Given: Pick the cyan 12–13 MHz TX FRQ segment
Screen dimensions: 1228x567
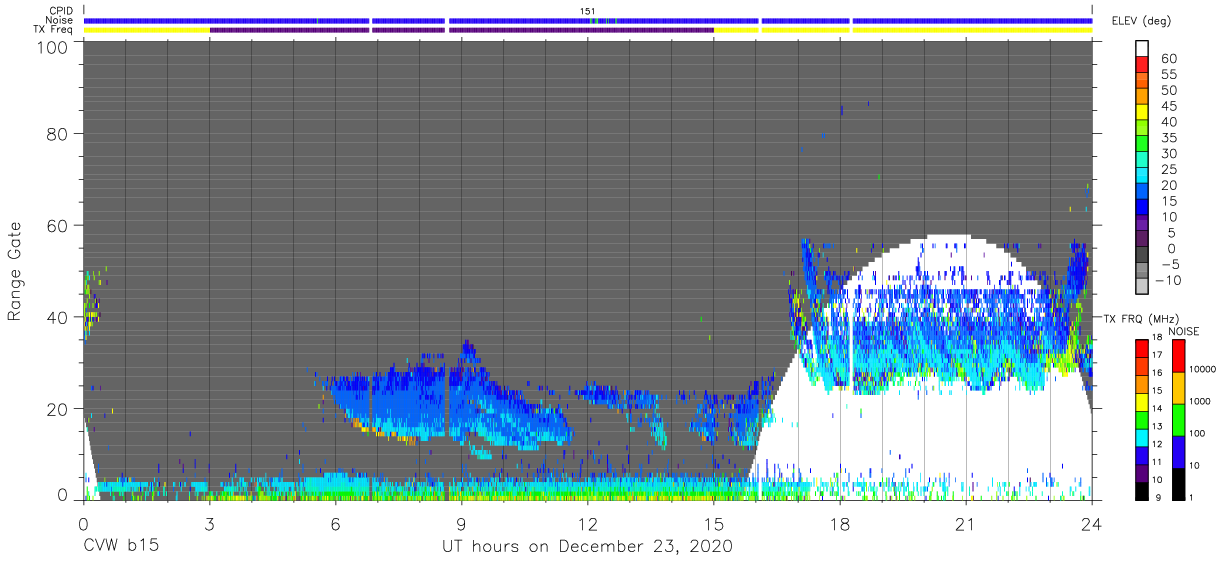Looking at the screenshot, I should point(1143,438).
